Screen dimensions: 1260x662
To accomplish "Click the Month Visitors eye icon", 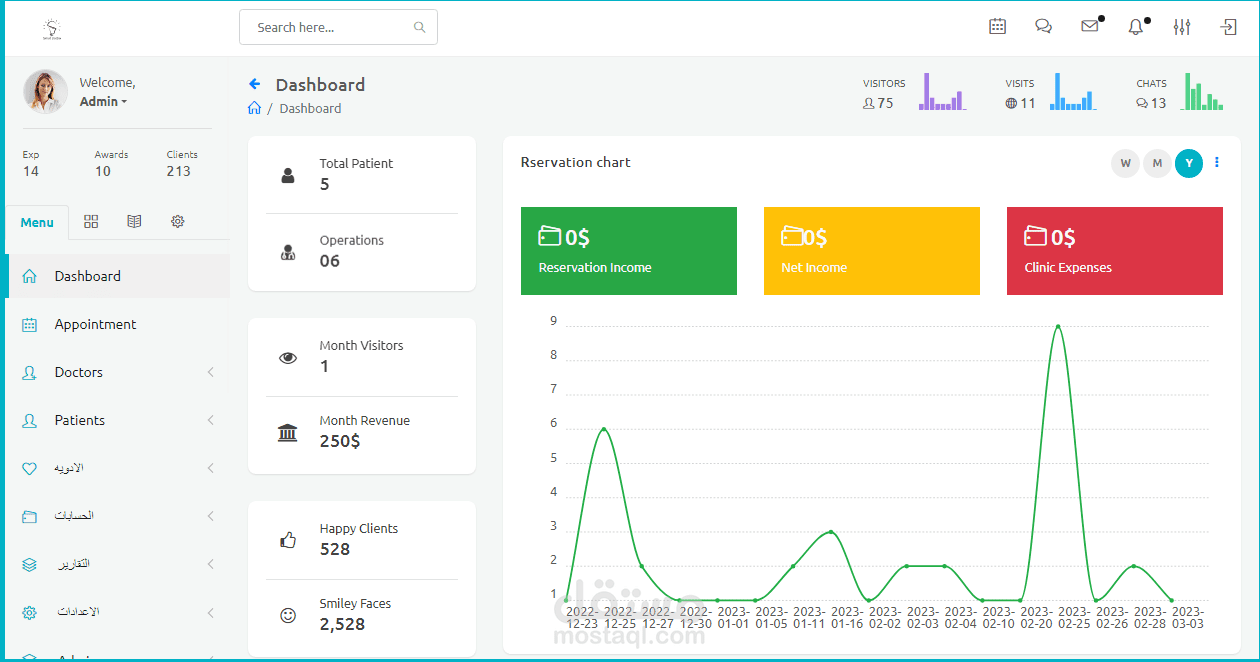I will 288,357.
